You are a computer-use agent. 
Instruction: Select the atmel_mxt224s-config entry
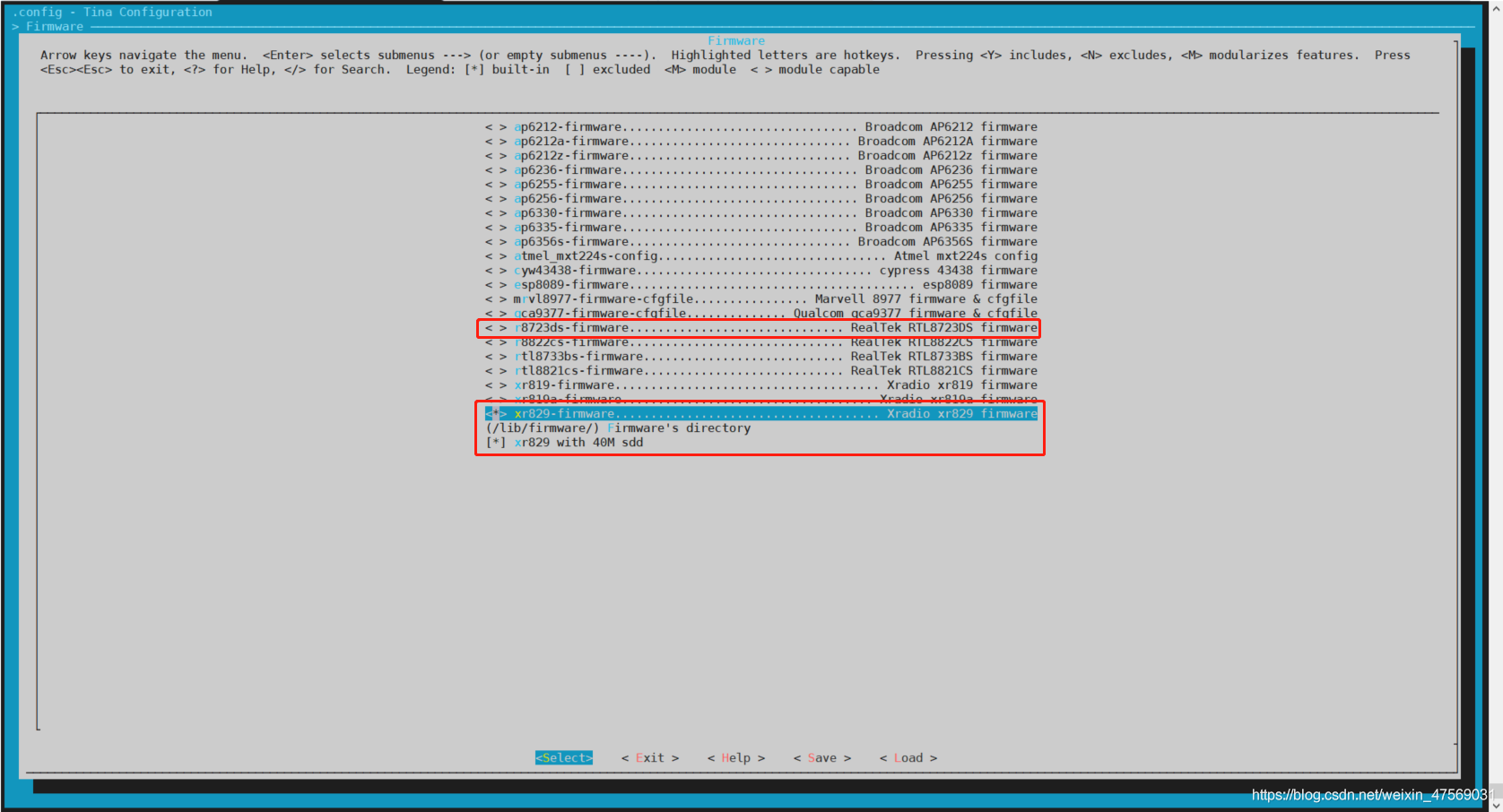coord(761,256)
